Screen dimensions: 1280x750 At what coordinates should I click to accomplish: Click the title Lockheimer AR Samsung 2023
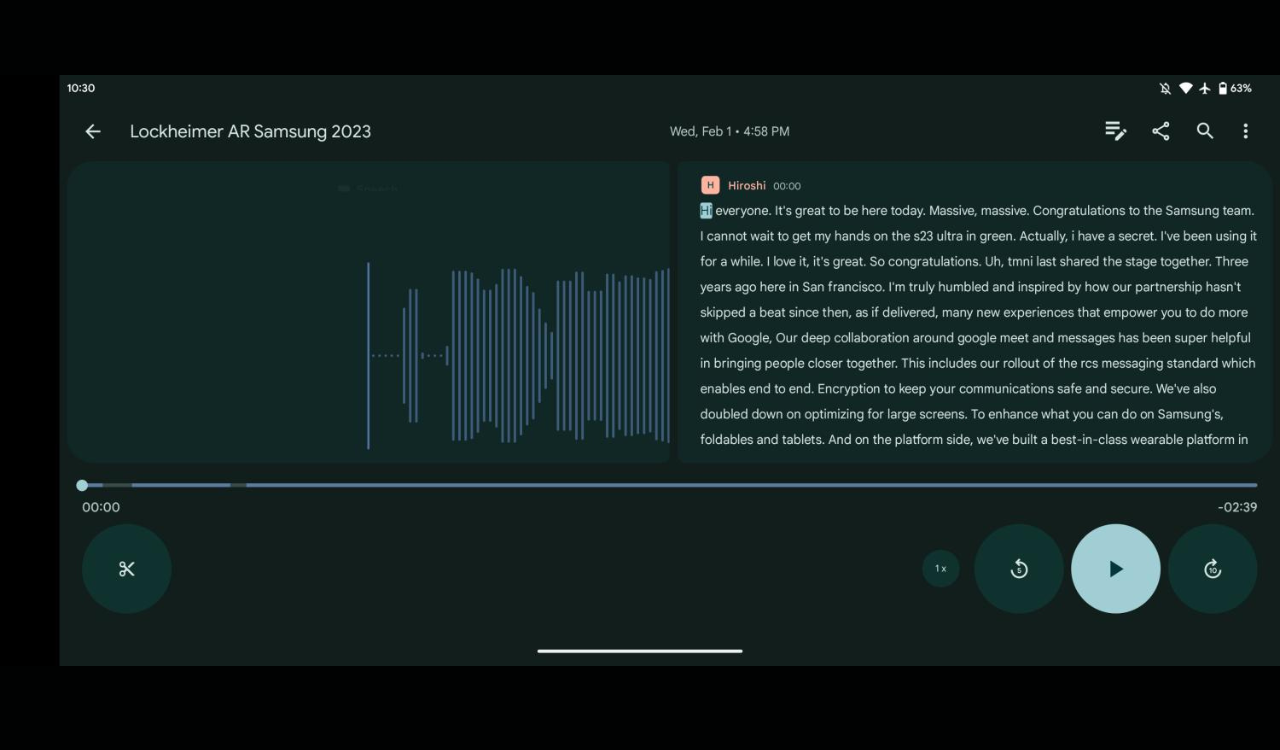point(250,131)
